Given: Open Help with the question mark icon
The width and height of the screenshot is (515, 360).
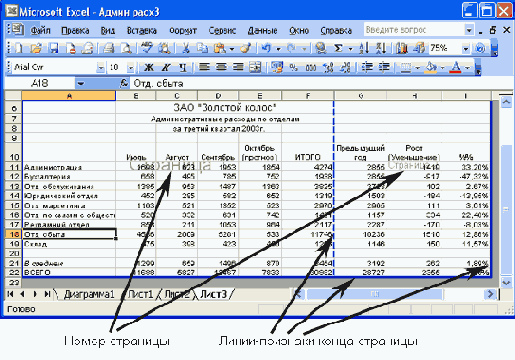Looking at the screenshot, I should point(480,49).
